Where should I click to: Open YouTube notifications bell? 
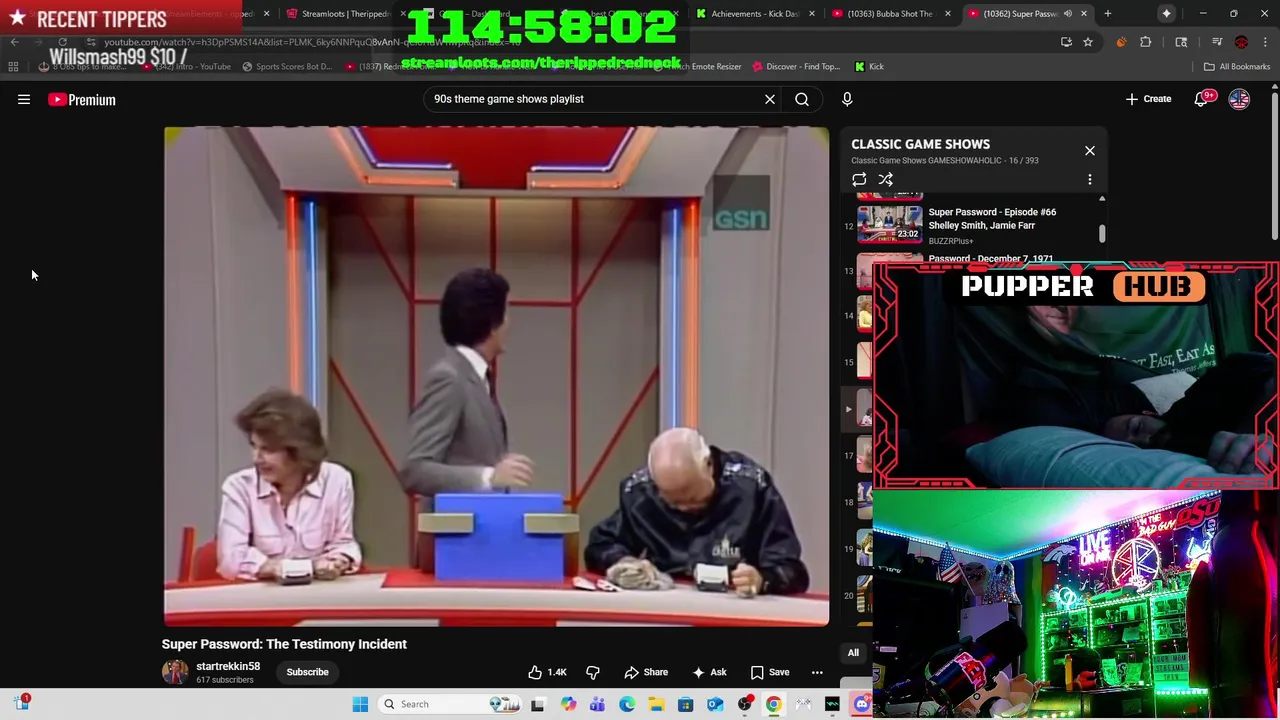pos(1201,99)
